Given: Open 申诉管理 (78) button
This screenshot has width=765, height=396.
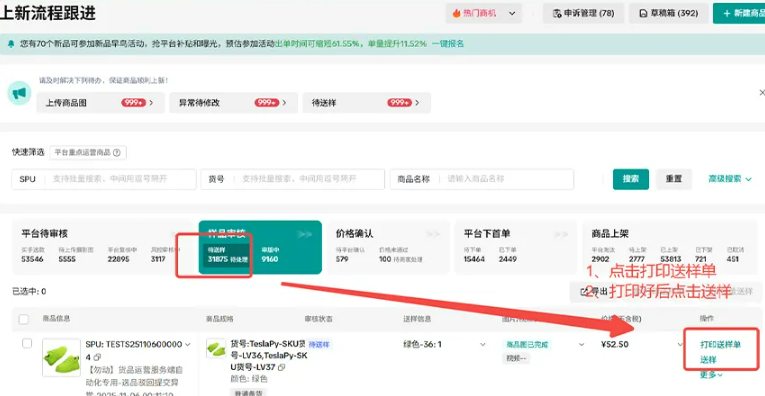Looking at the screenshot, I should (x=583, y=14).
